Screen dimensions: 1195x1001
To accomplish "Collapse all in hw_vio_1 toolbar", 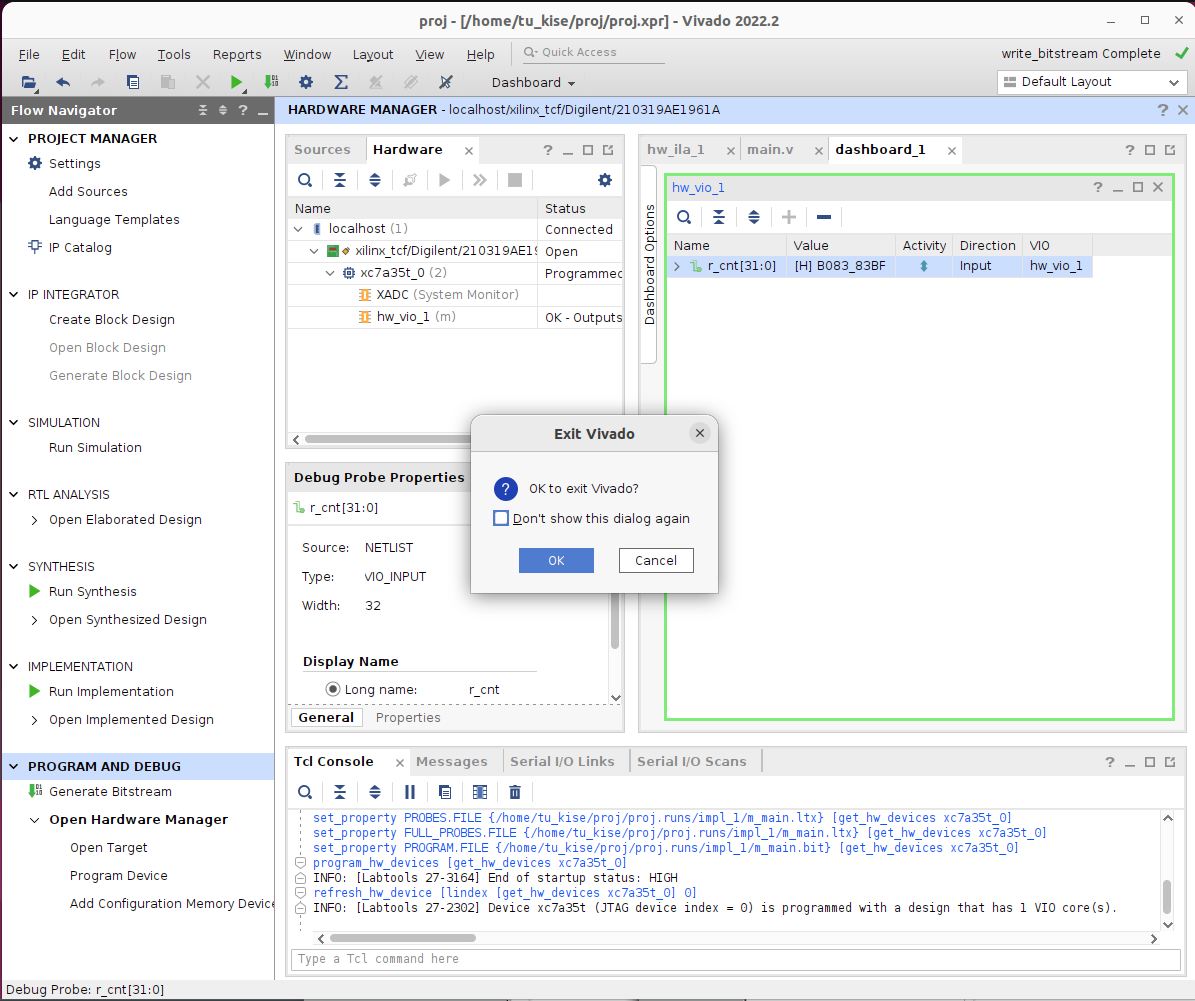I will 719,217.
